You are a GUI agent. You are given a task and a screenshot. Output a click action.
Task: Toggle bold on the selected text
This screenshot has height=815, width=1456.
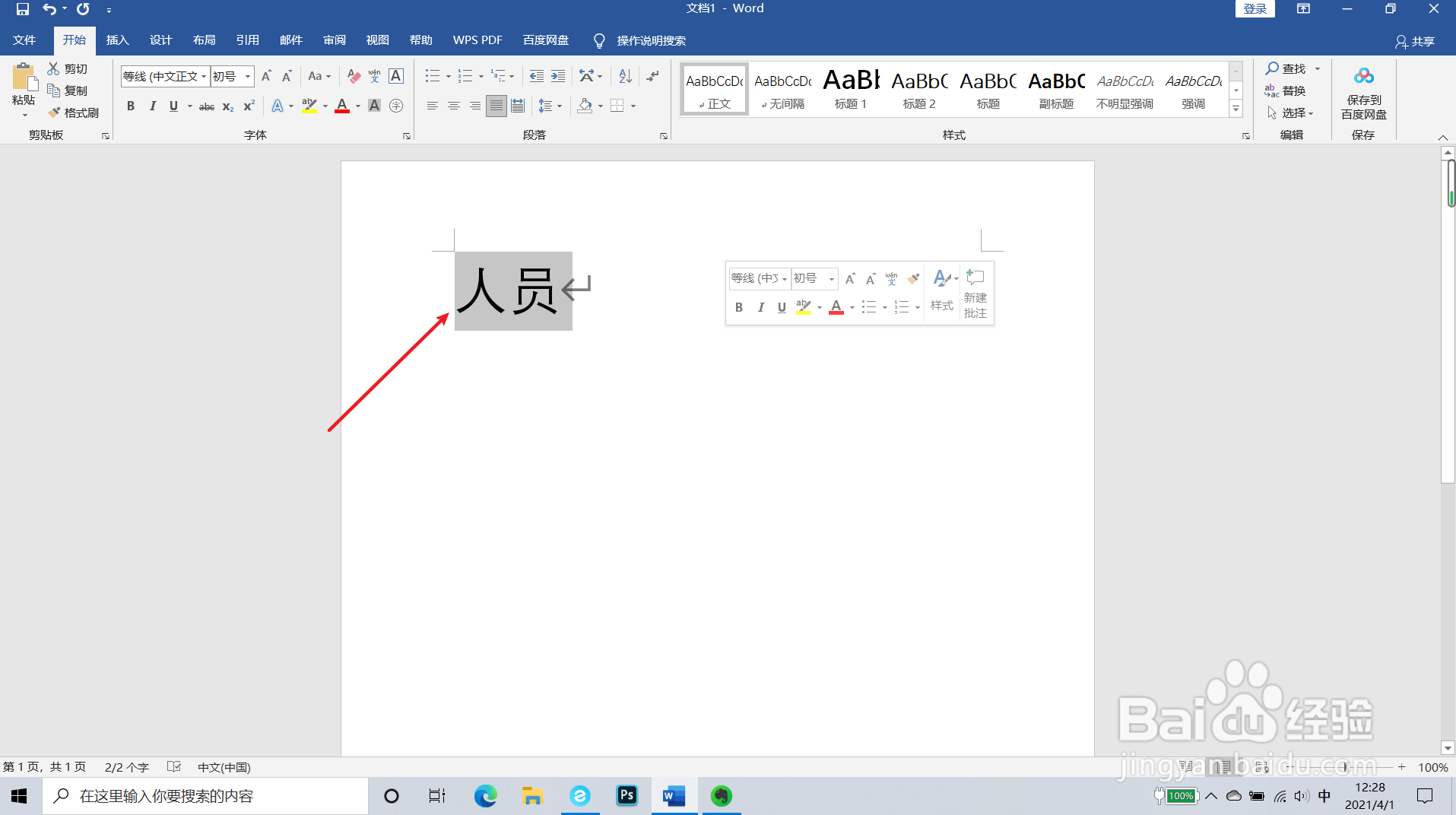130,106
